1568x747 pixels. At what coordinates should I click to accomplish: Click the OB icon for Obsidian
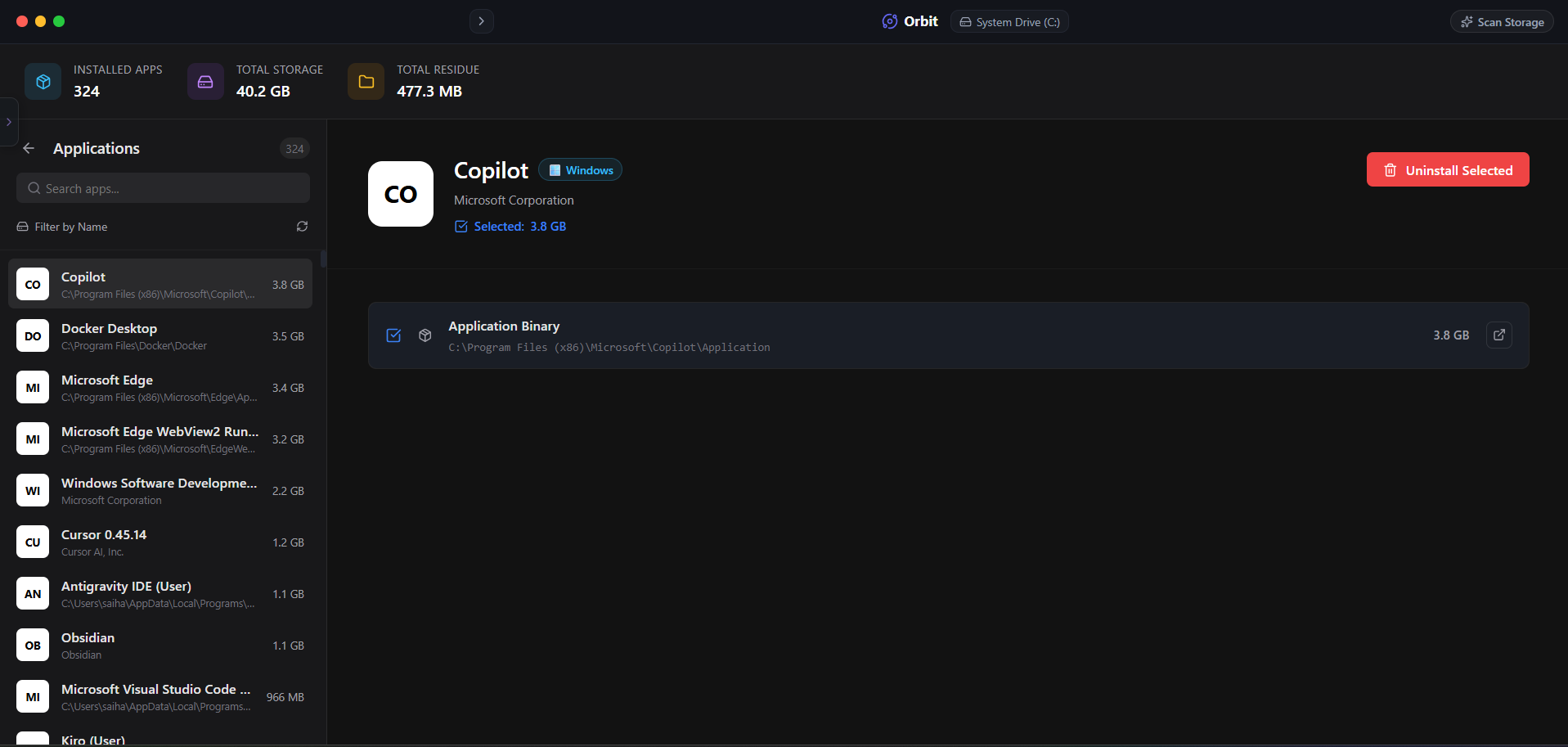click(33, 645)
